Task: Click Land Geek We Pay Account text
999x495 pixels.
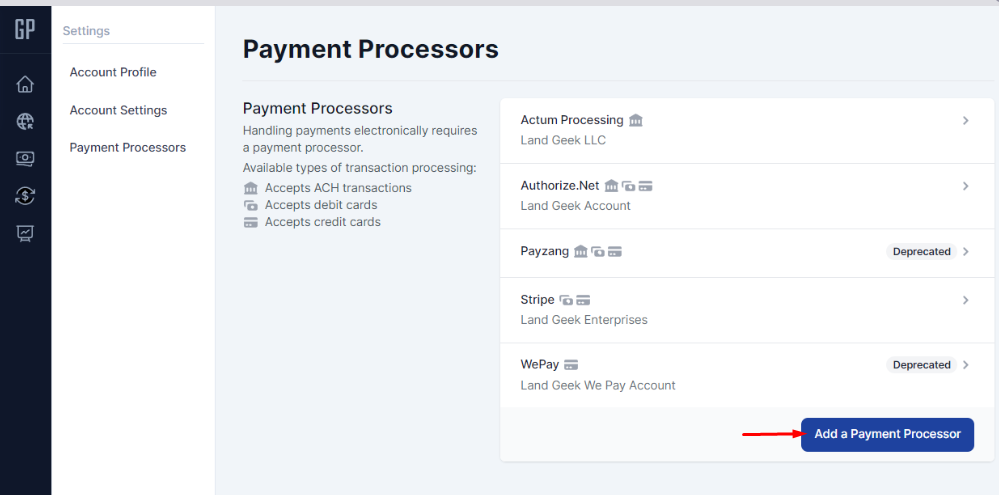Action: (598, 385)
